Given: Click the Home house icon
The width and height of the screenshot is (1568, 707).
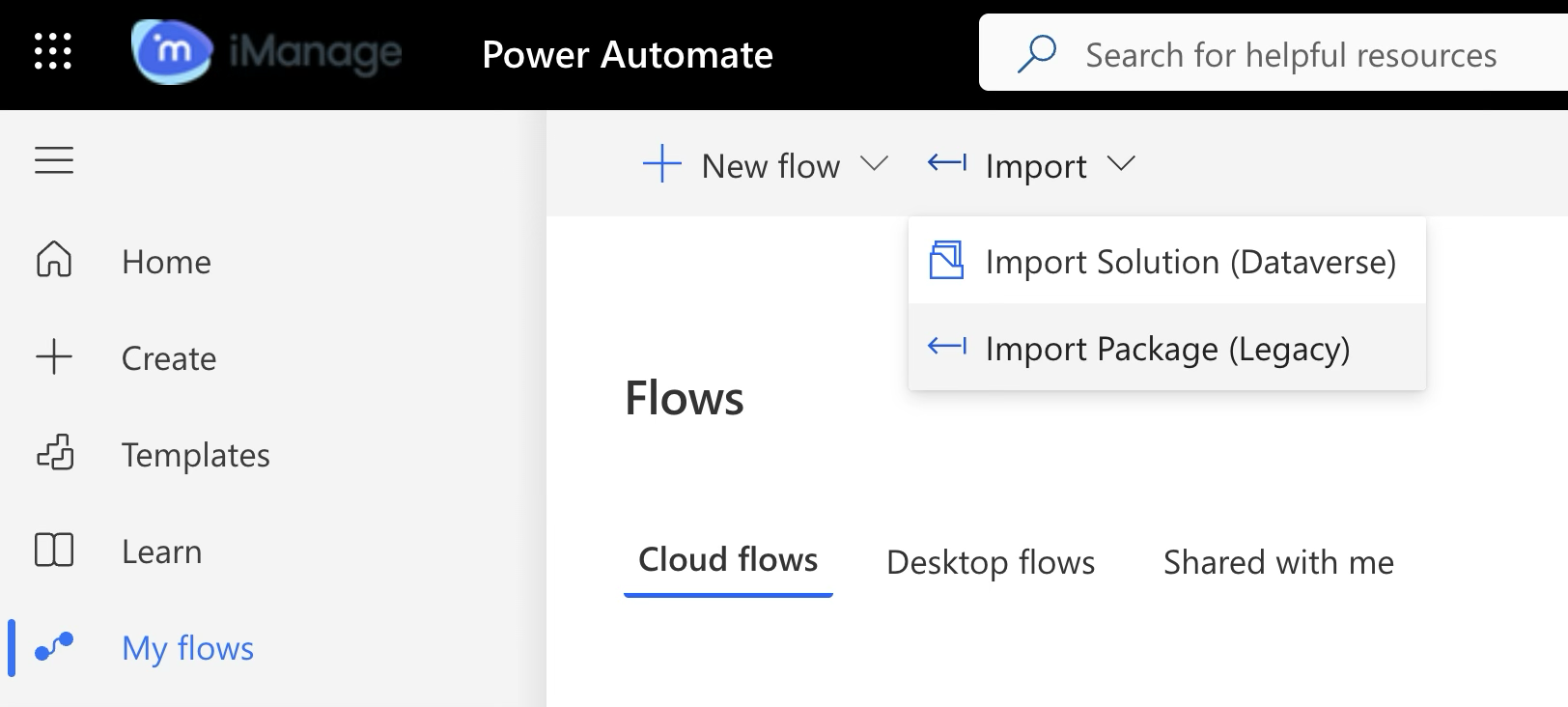Looking at the screenshot, I should pos(54,260).
